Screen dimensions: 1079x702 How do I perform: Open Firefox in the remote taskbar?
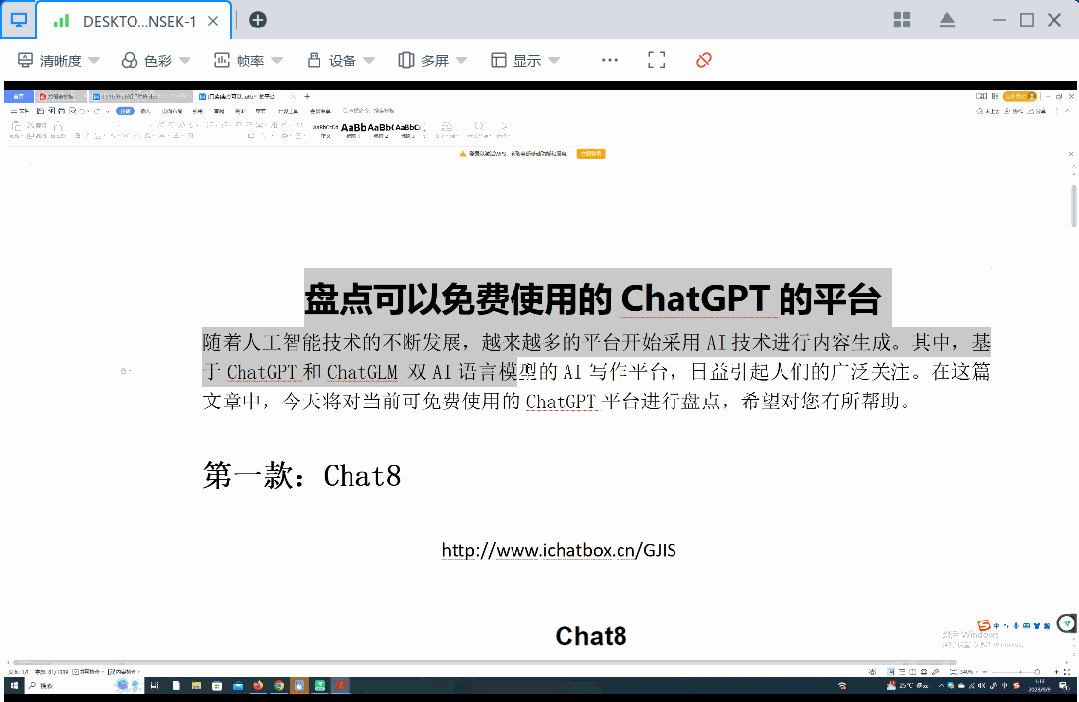258,685
